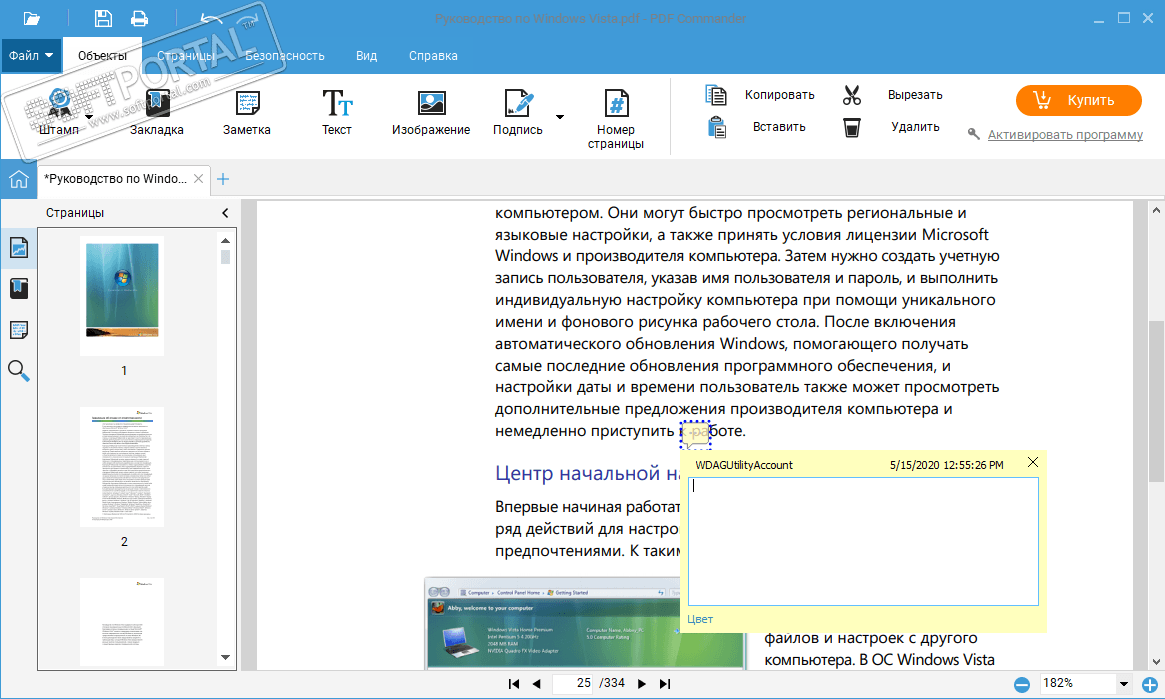
Task: Click the thumbnails panel scroll-up arrow
Action: tap(225, 240)
